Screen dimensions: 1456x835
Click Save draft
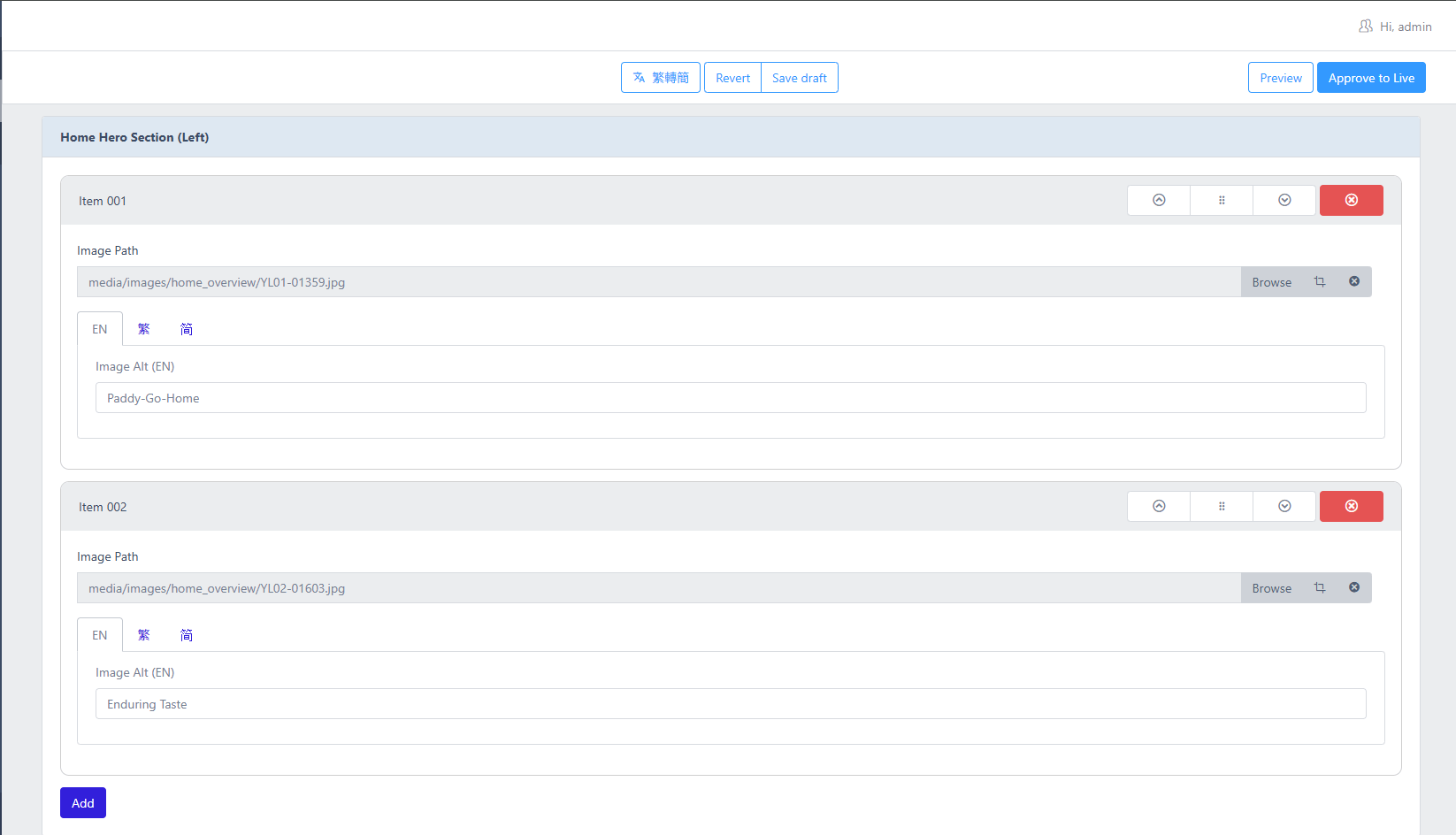tap(799, 77)
